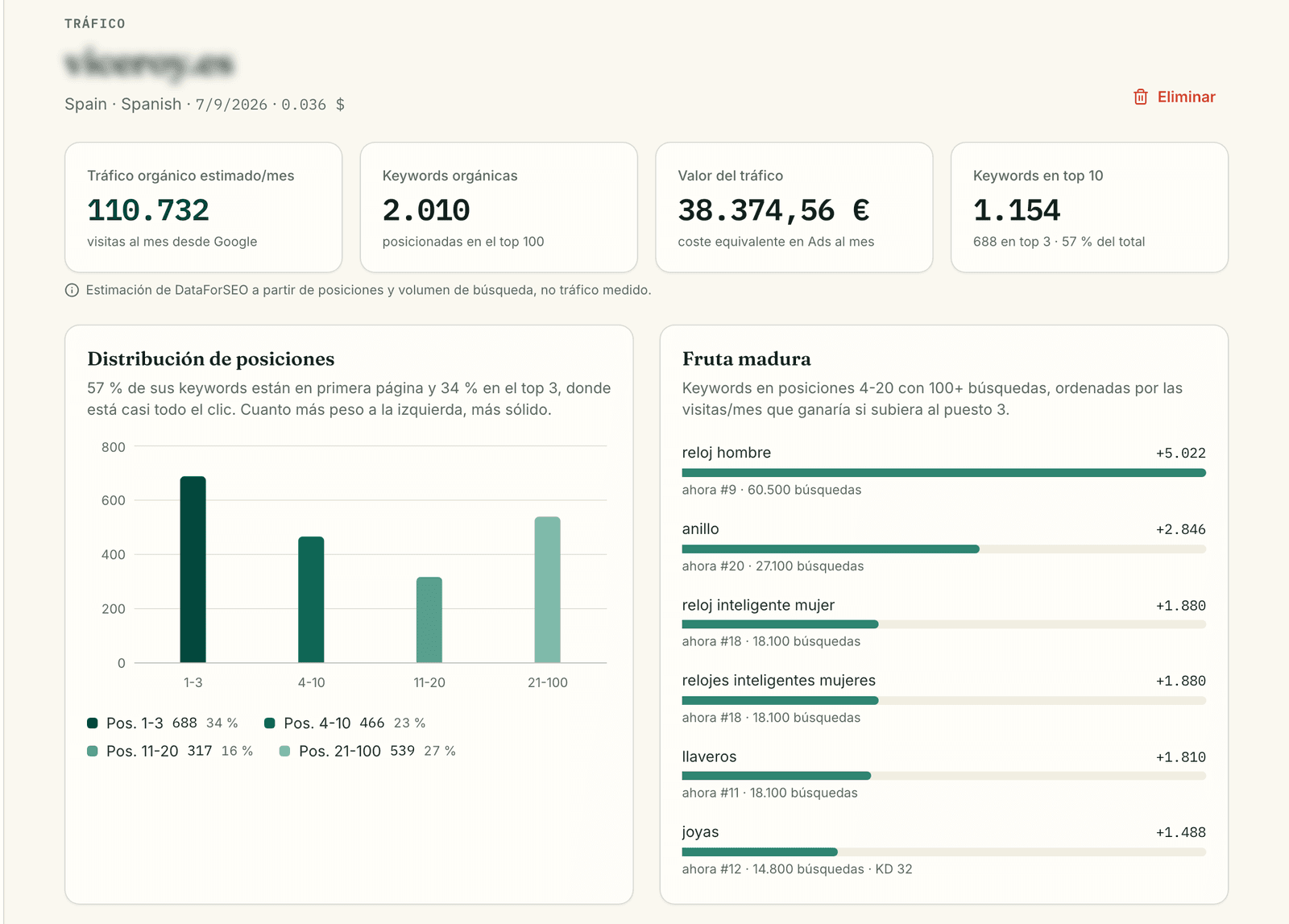Select the Pos. 11-20 legend entry
Screen dimensions: 1289x924
click(170, 751)
